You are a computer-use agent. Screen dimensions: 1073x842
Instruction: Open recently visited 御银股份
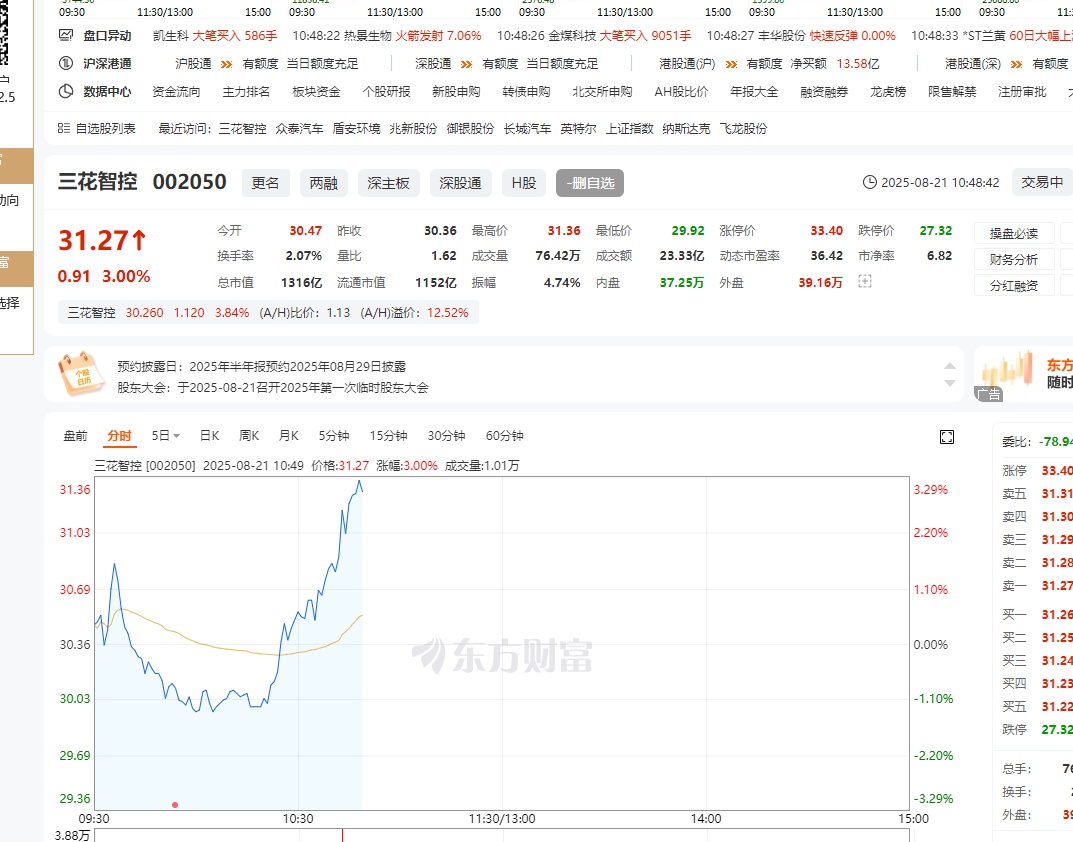tap(470, 128)
